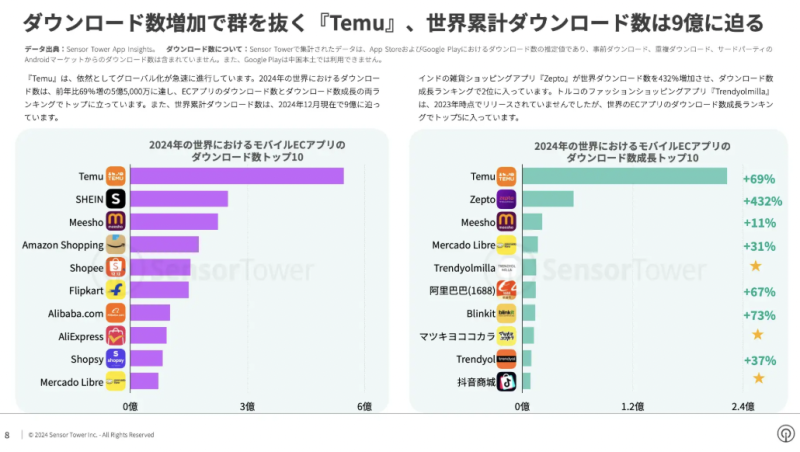Click the 抖音商城 TikTok icon
The width and height of the screenshot is (800, 452).
[x=506, y=381]
